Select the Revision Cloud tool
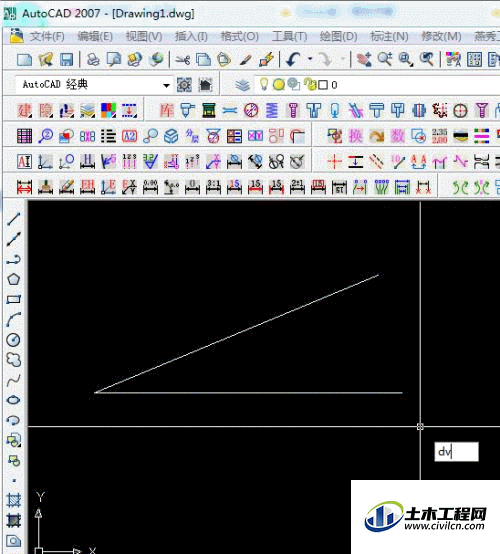Image resolution: width=500 pixels, height=554 pixels. pyautogui.click(x=14, y=360)
